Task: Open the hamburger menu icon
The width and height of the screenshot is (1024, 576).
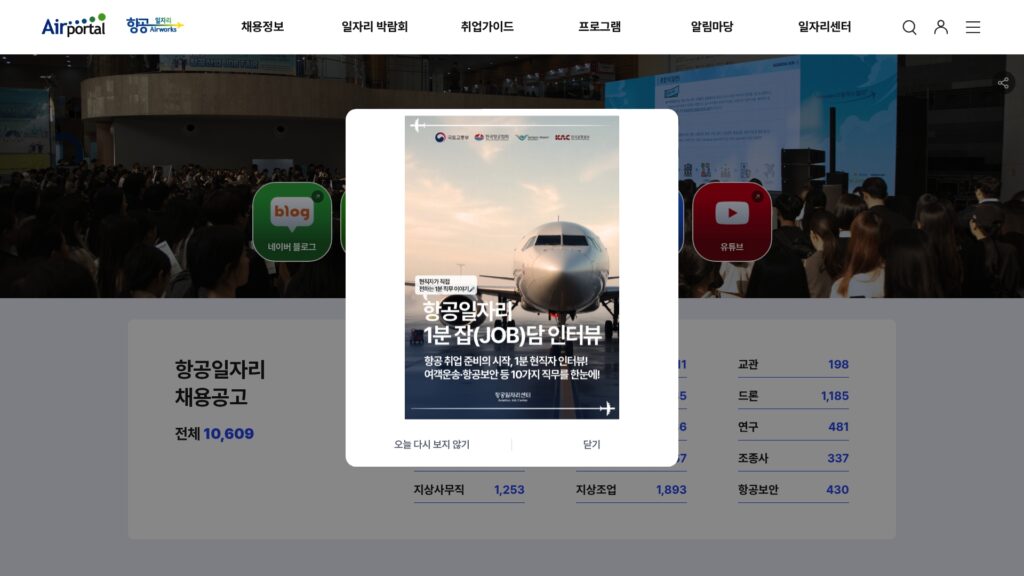Action: 973,27
